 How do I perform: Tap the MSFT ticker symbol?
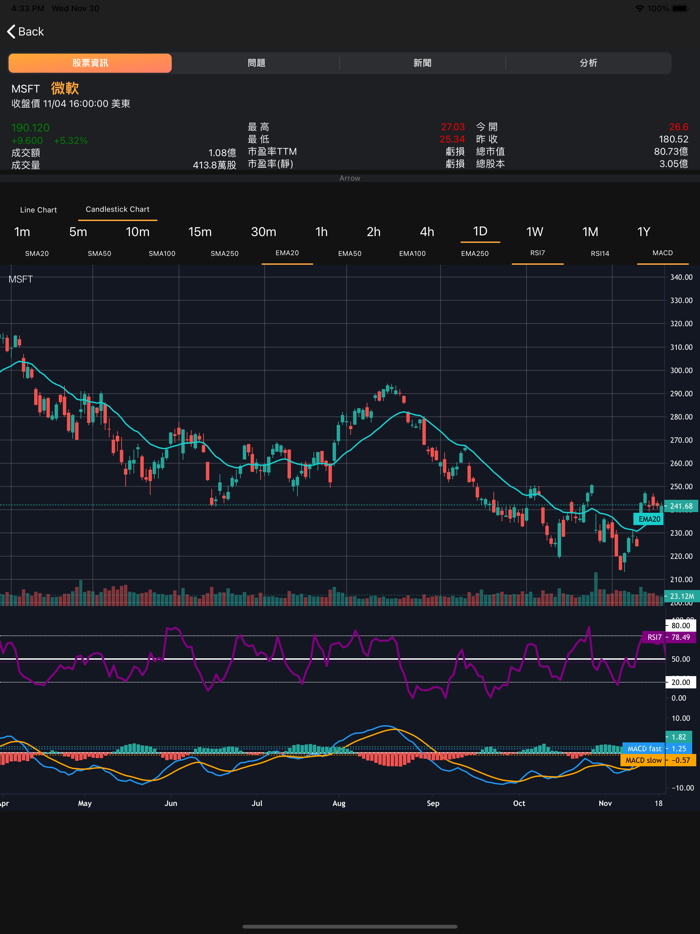26,89
